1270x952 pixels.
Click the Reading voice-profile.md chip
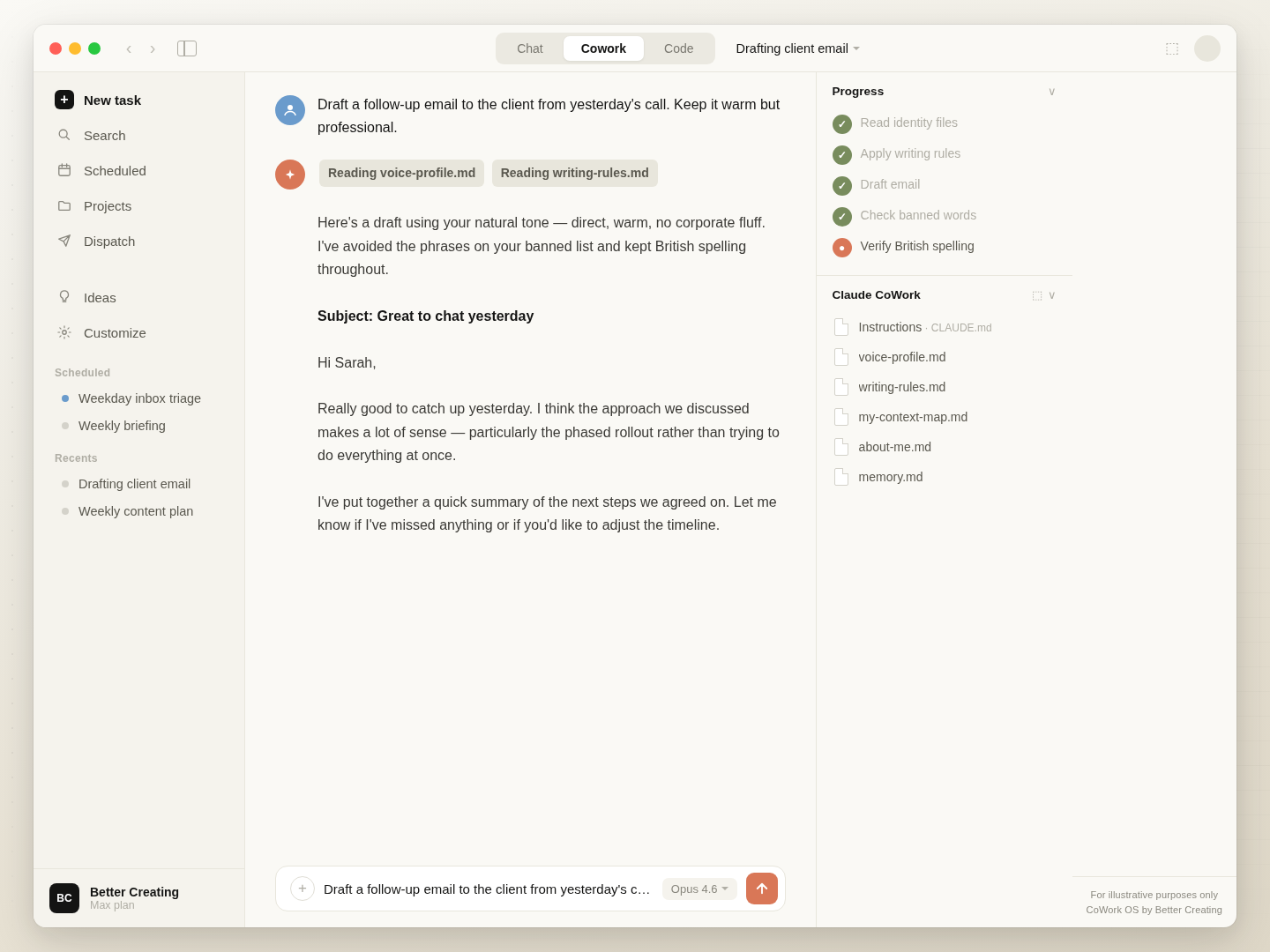click(401, 173)
